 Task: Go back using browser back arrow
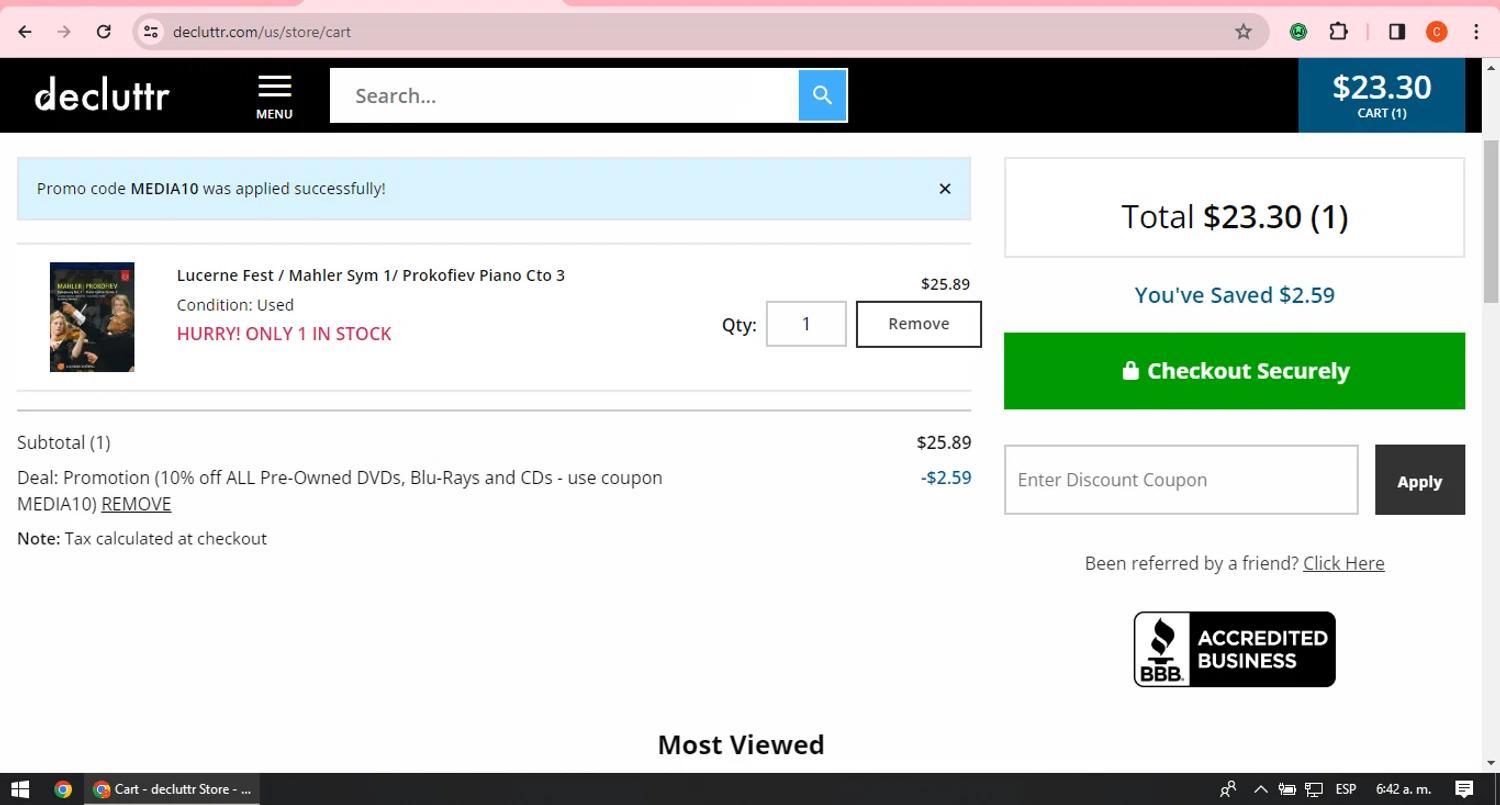[x=25, y=32]
